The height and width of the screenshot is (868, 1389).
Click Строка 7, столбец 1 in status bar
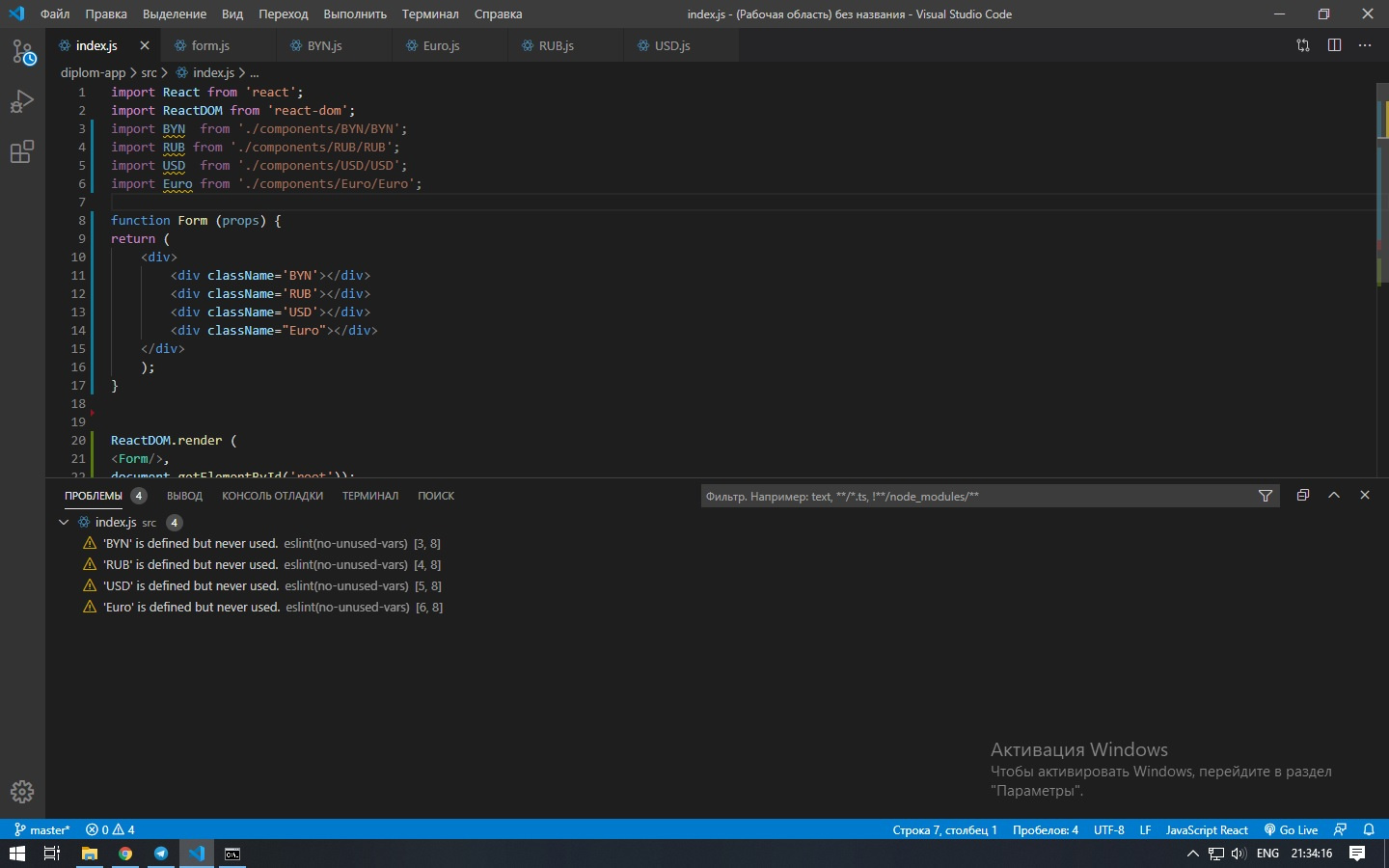[944, 829]
